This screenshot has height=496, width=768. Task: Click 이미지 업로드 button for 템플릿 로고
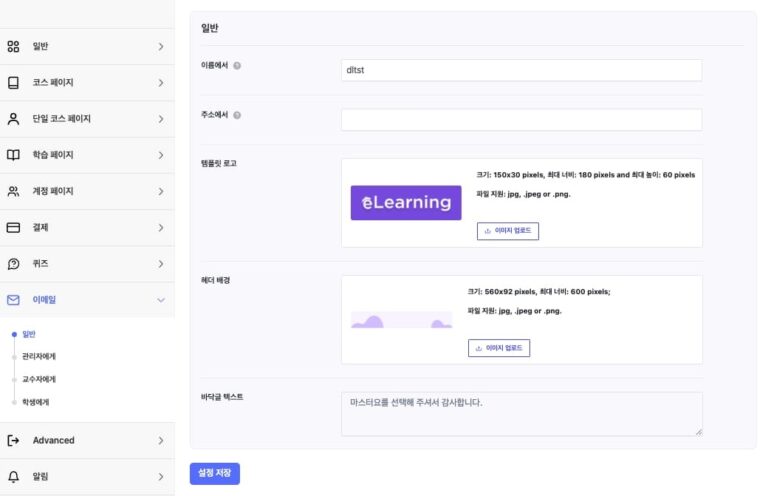[x=508, y=231]
